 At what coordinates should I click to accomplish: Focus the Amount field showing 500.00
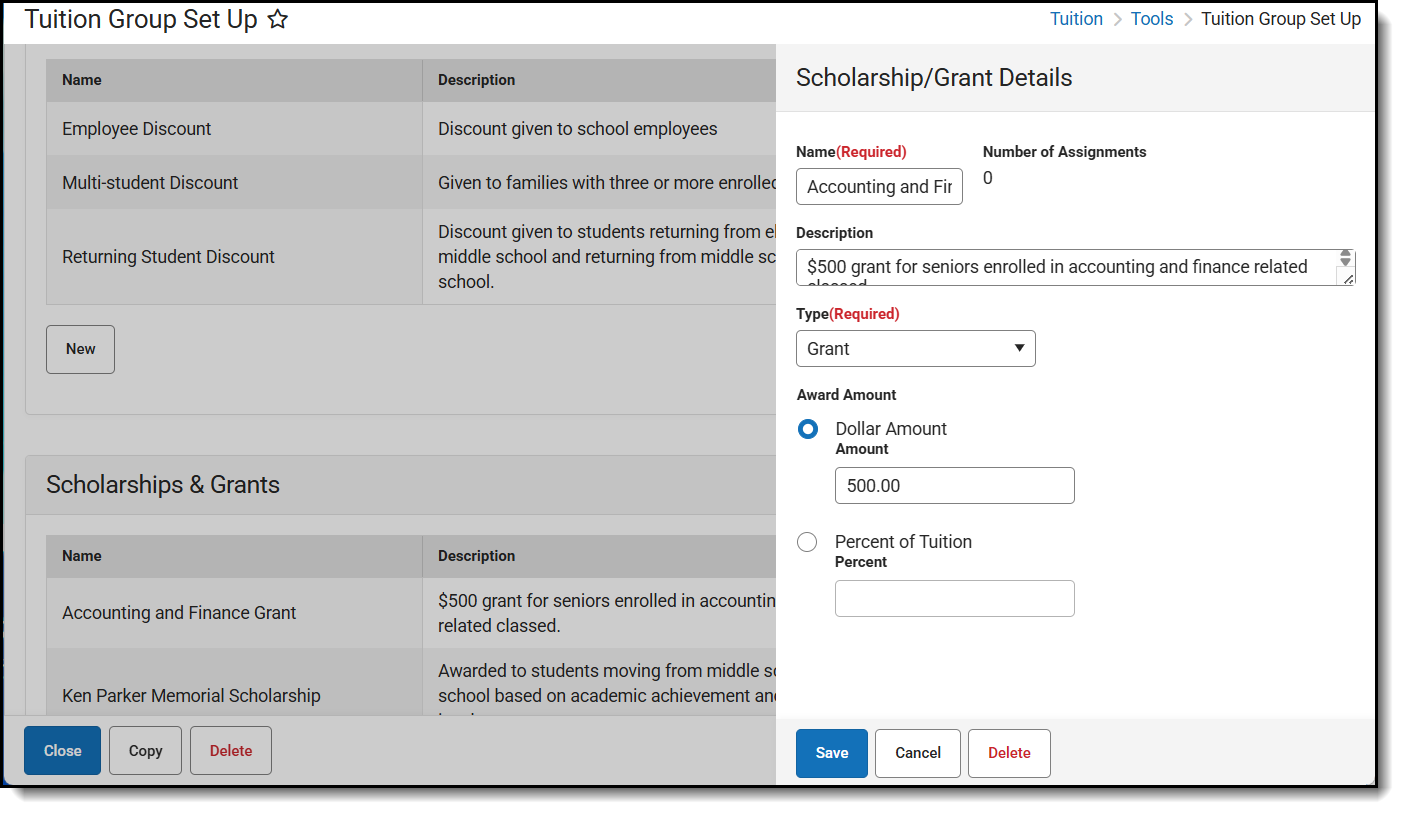tap(954, 486)
